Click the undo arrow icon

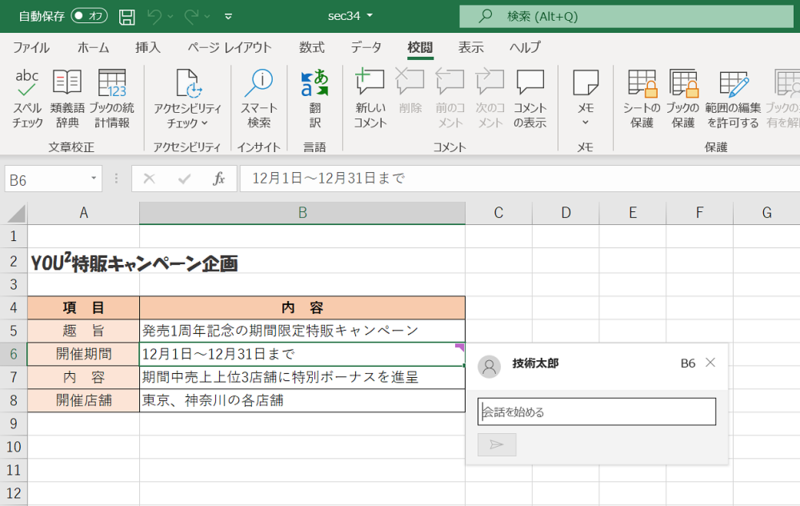[155, 16]
